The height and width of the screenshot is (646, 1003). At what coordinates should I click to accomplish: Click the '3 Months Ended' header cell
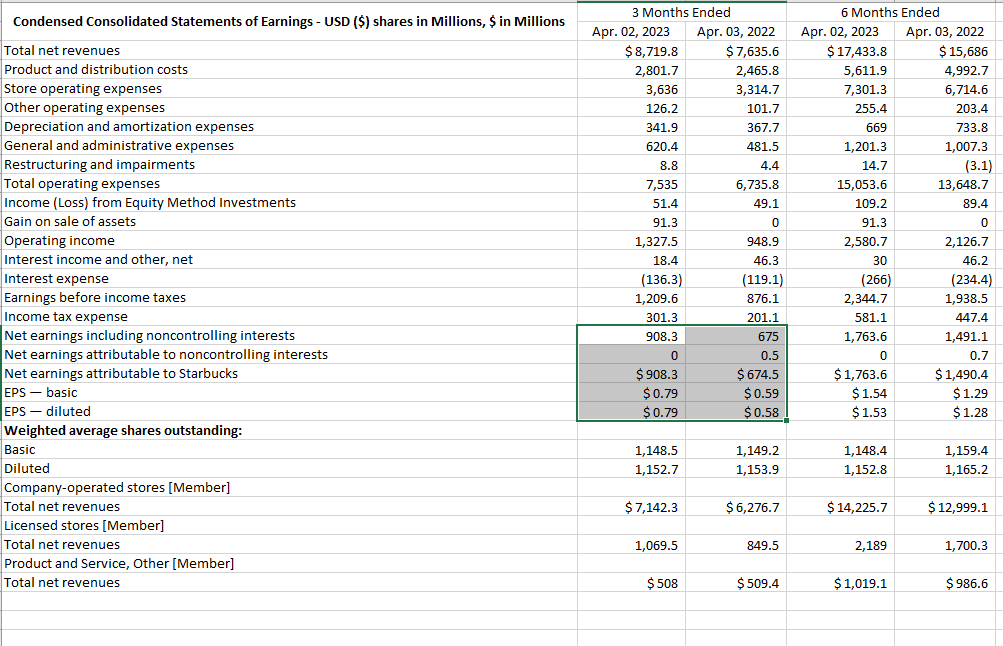(x=681, y=12)
